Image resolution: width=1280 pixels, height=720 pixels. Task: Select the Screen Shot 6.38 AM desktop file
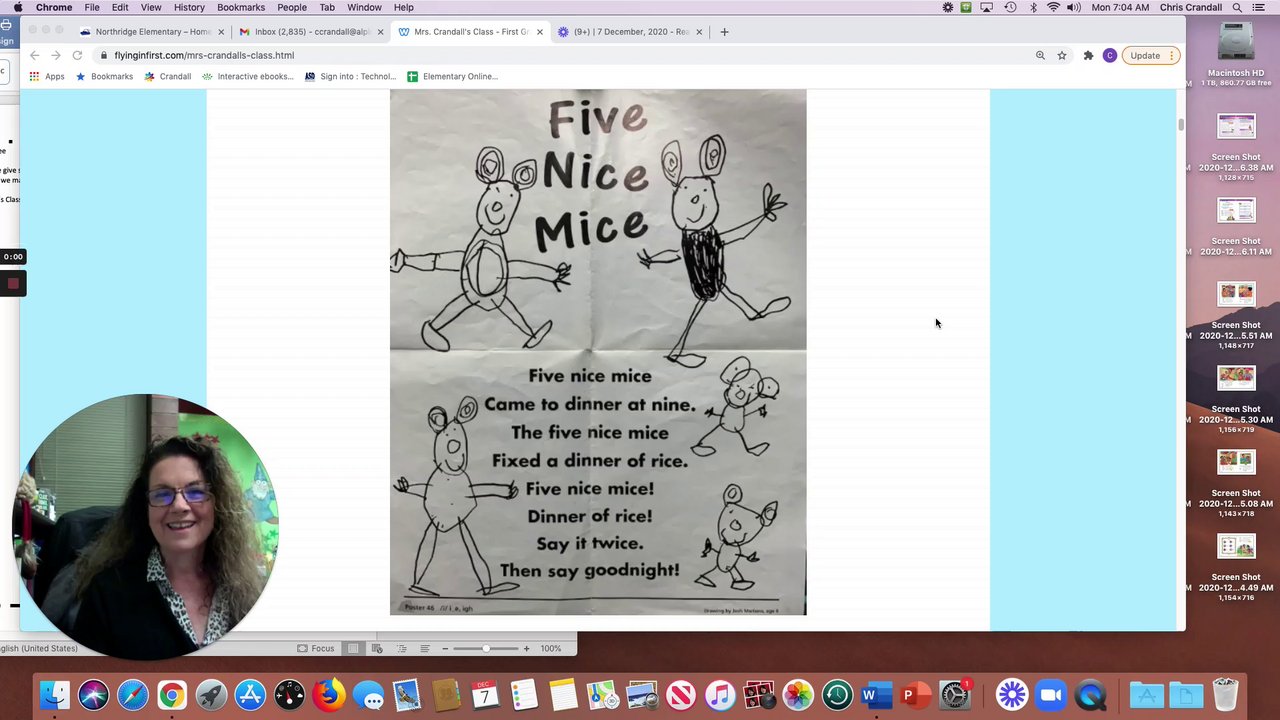[x=1236, y=146]
